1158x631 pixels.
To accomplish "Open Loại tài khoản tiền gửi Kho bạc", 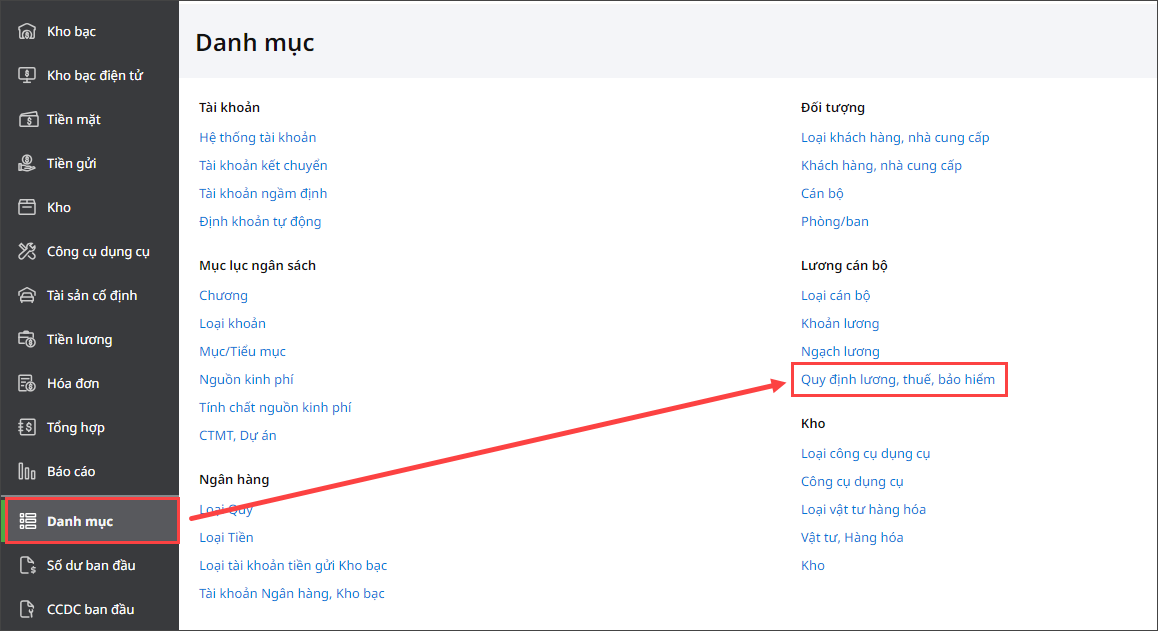I will tap(292, 566).
